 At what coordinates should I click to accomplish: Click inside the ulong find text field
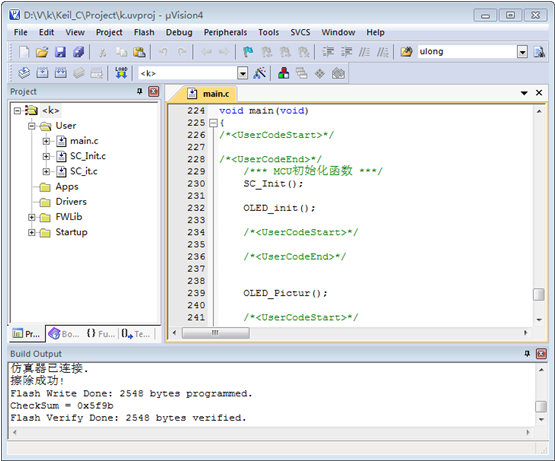click(467, 52)
